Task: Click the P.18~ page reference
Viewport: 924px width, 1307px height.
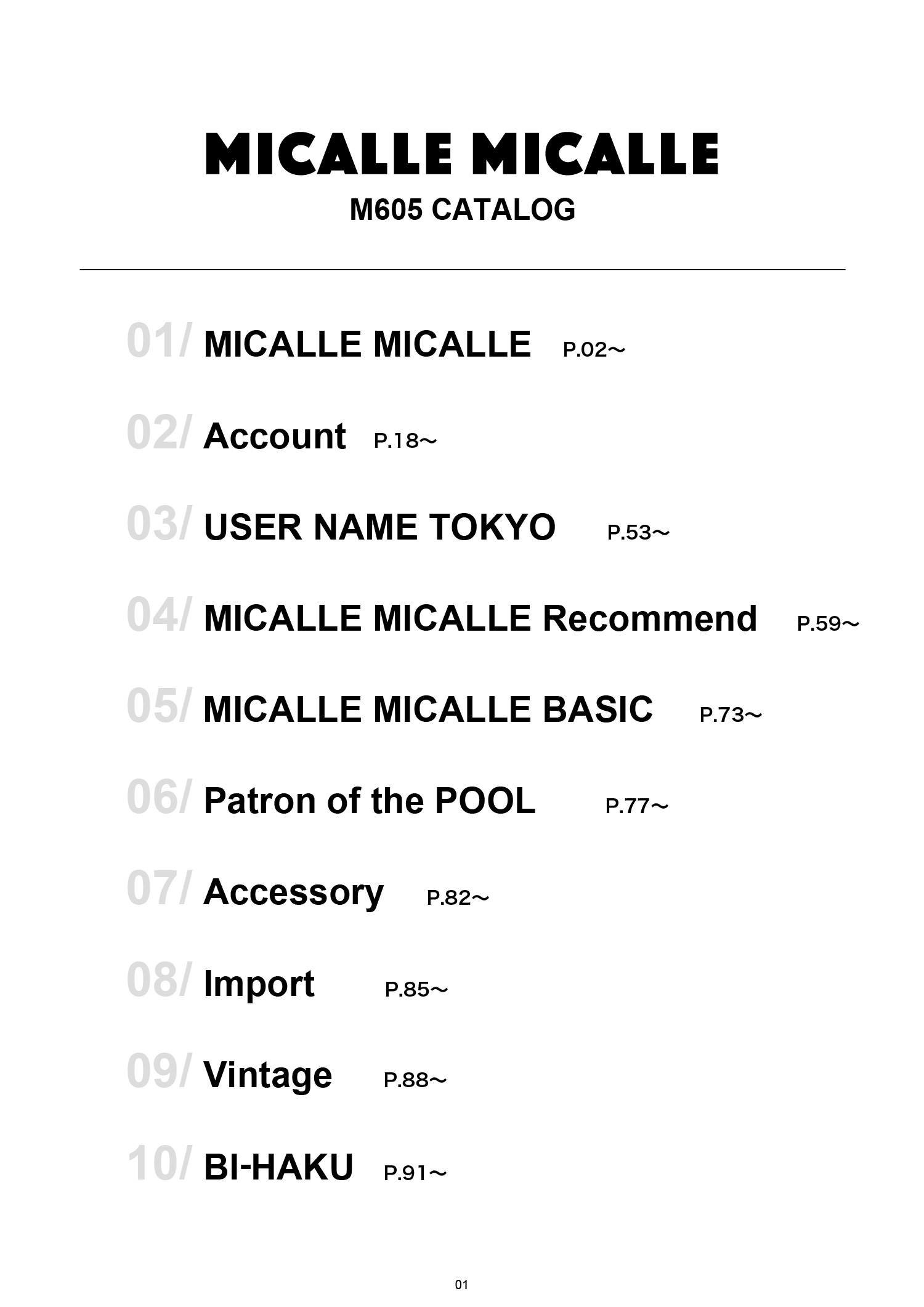Action: pos(405,441)
